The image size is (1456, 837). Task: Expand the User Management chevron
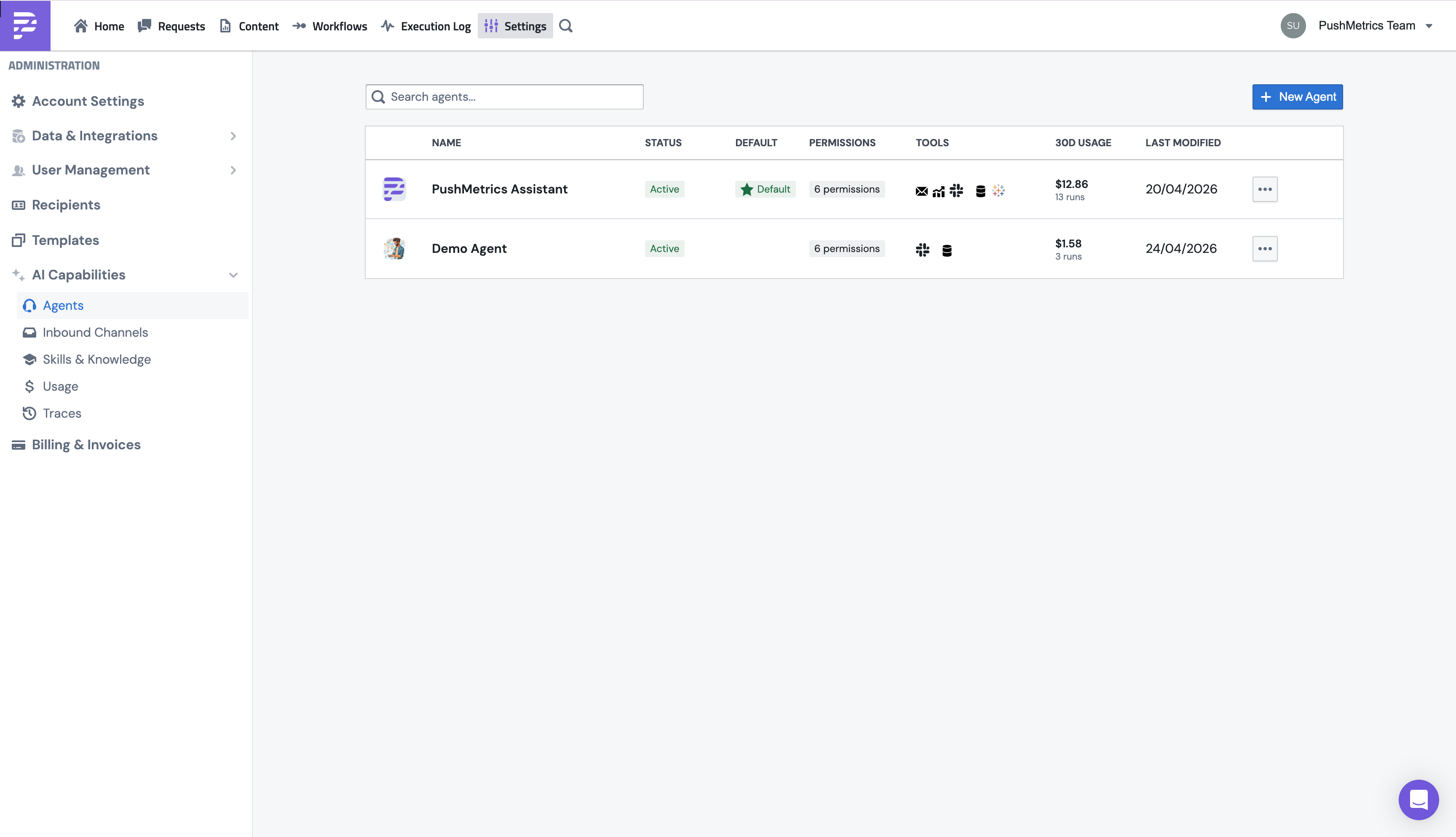(x=233, y=170)
